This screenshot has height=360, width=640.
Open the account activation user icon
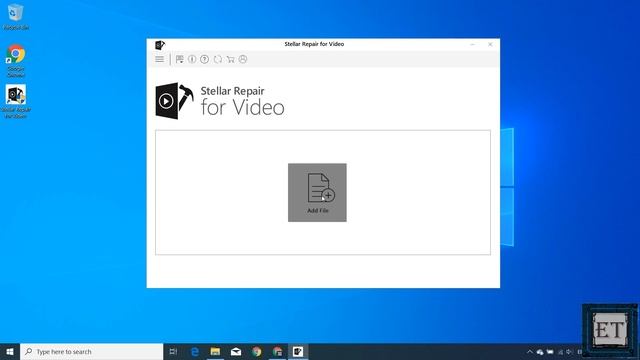click(x=243, y=59)
